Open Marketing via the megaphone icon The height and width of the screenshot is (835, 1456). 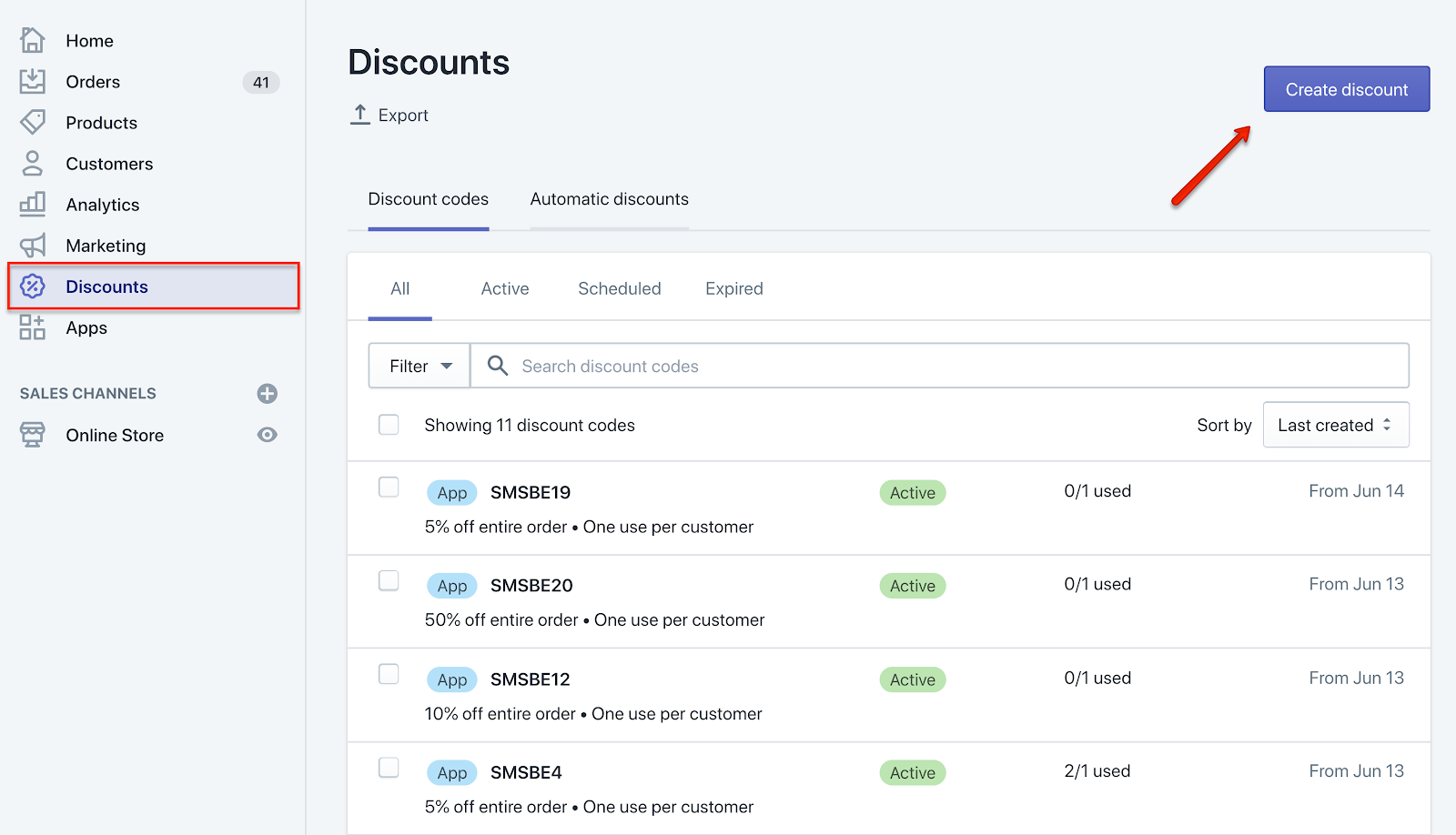[32, 245]
